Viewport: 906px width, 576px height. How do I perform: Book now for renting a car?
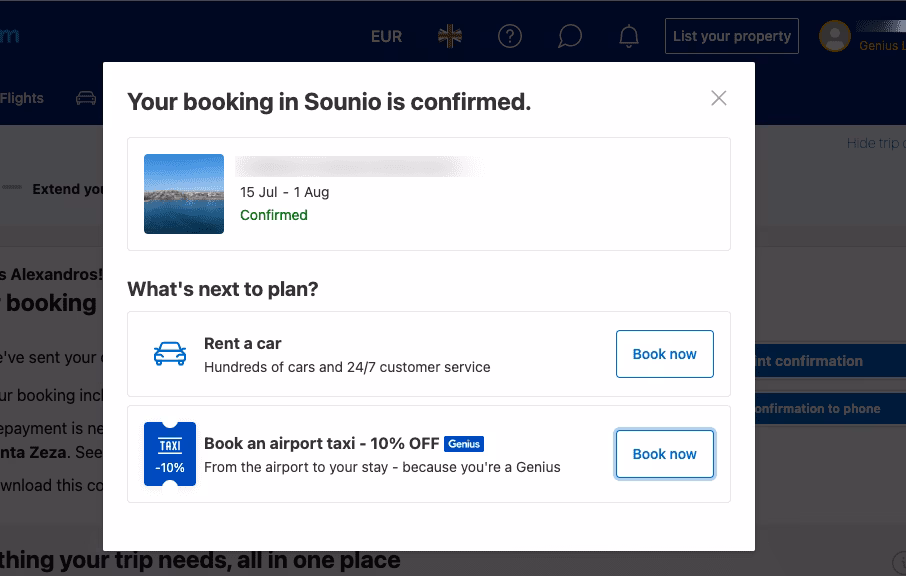pos(664,353)
